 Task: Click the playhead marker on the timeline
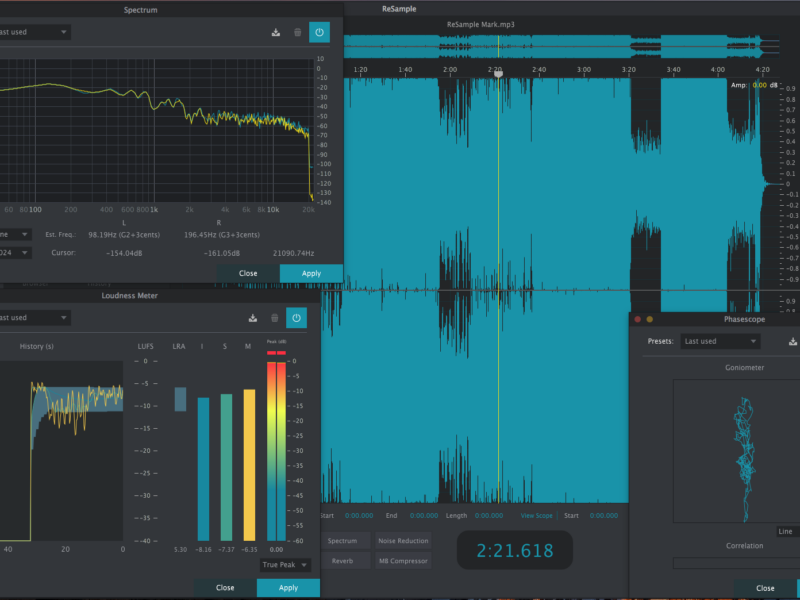pos(497,72)
